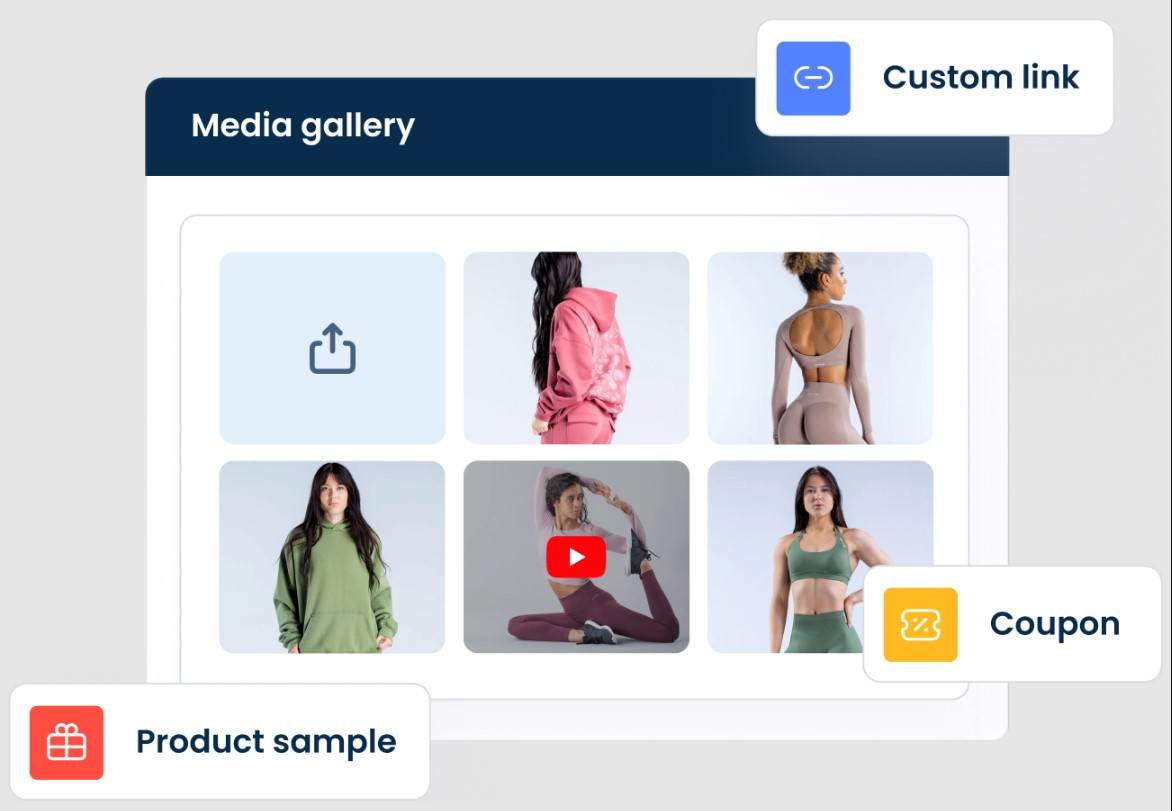Image resolution: width=1172 pixels, height=811 pixels.
Task: Play the video via the red YouTube button
Action: (576, 557)
